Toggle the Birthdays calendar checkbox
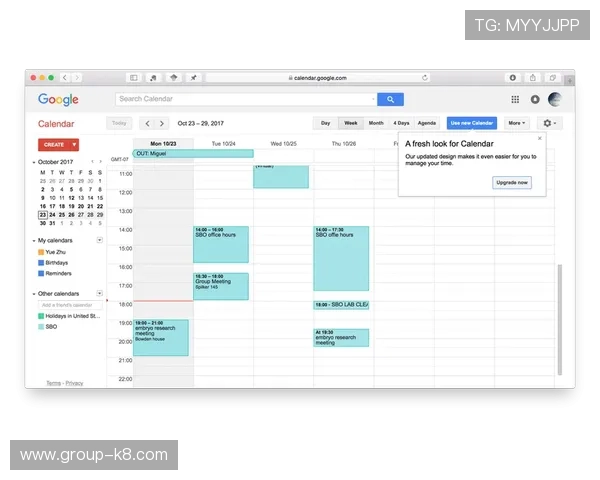Screen dimensions: 600x480 pyautogui.click(x=41, y=262)
